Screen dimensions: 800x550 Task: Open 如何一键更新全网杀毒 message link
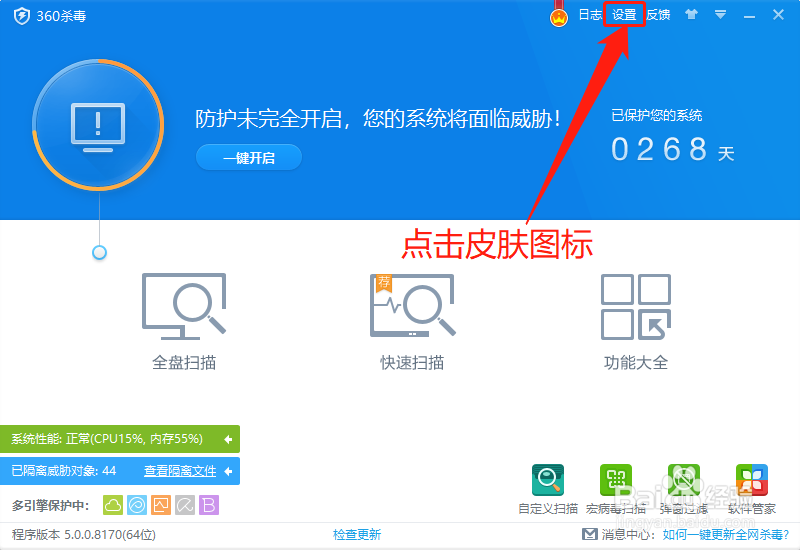coord(726,534)
